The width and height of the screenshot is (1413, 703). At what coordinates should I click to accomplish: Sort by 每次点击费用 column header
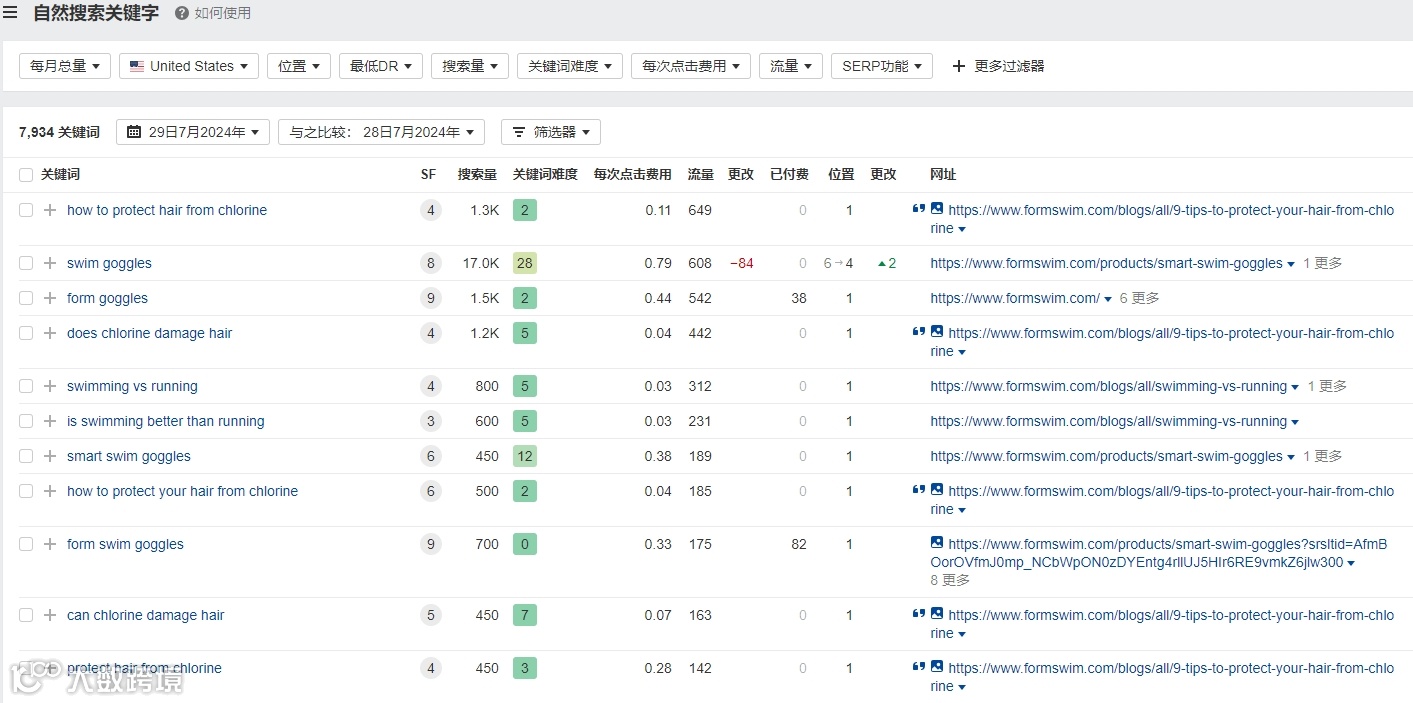633,174
